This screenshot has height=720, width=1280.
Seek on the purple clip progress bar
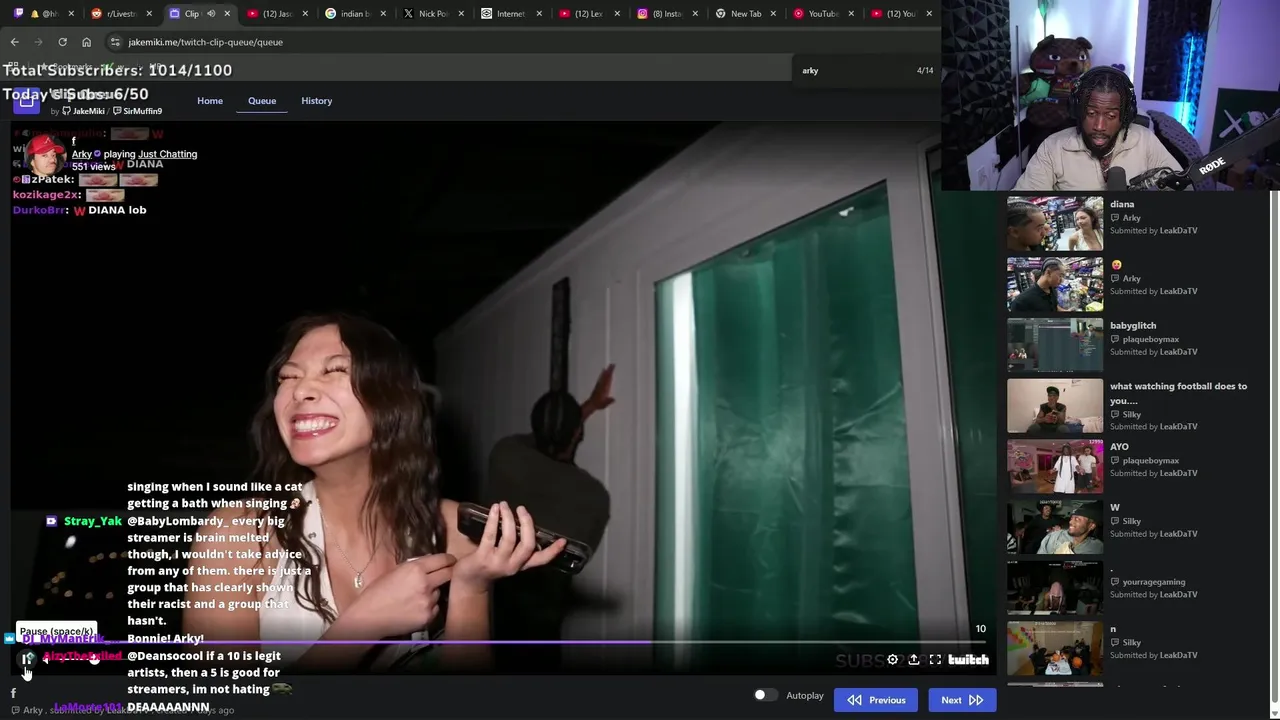pyautogui.click(x=500, y=643)
